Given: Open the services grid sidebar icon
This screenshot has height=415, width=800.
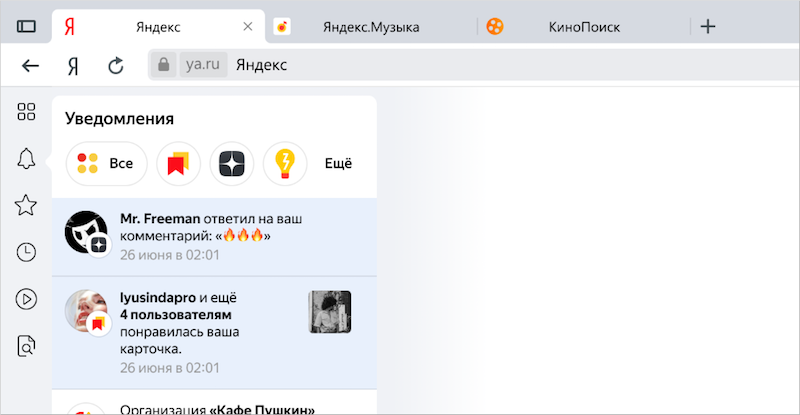Looking at the screenshot, I should (26, 111).
